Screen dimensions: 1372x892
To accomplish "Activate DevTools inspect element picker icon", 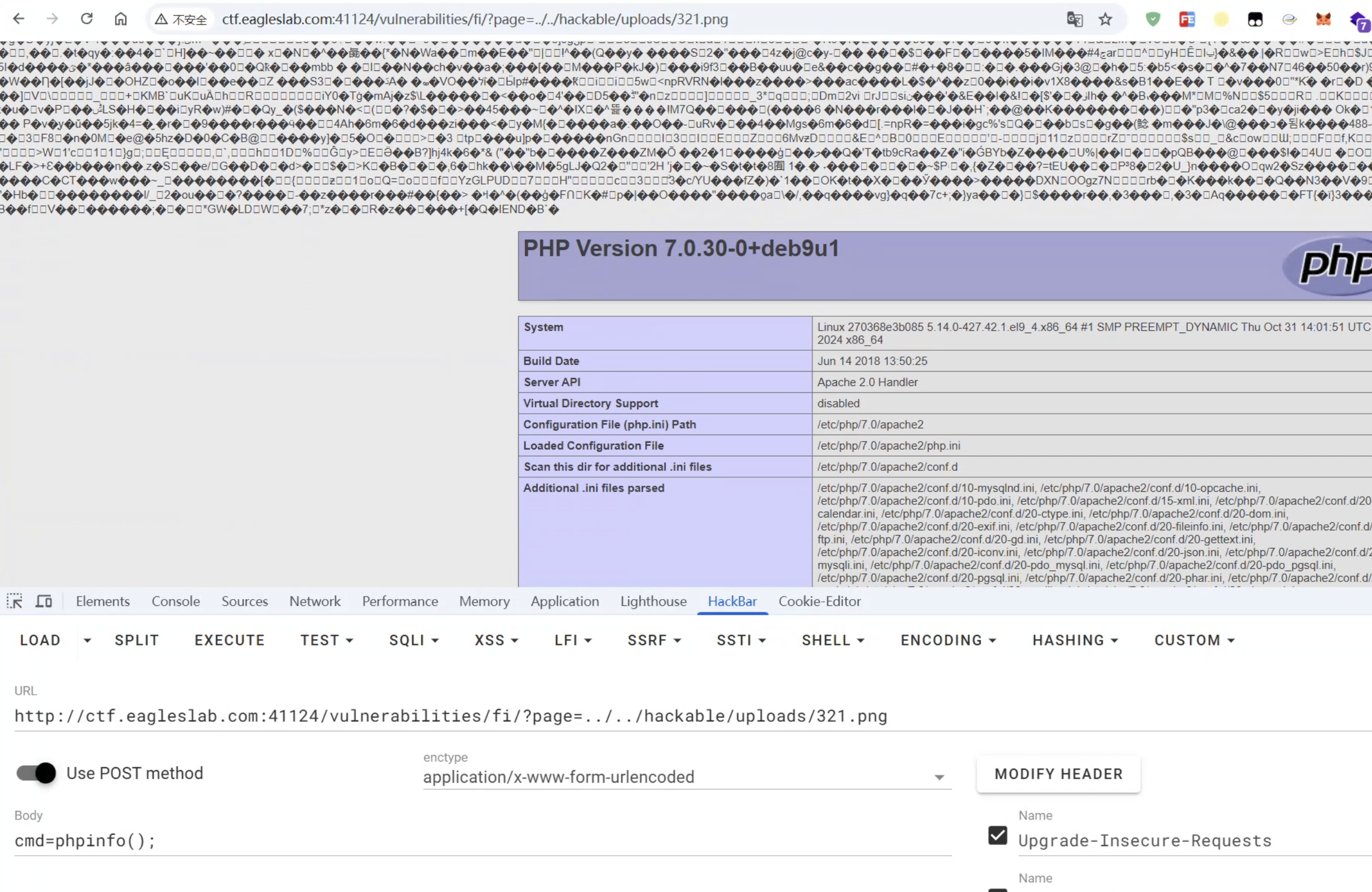I will point(14,601).
